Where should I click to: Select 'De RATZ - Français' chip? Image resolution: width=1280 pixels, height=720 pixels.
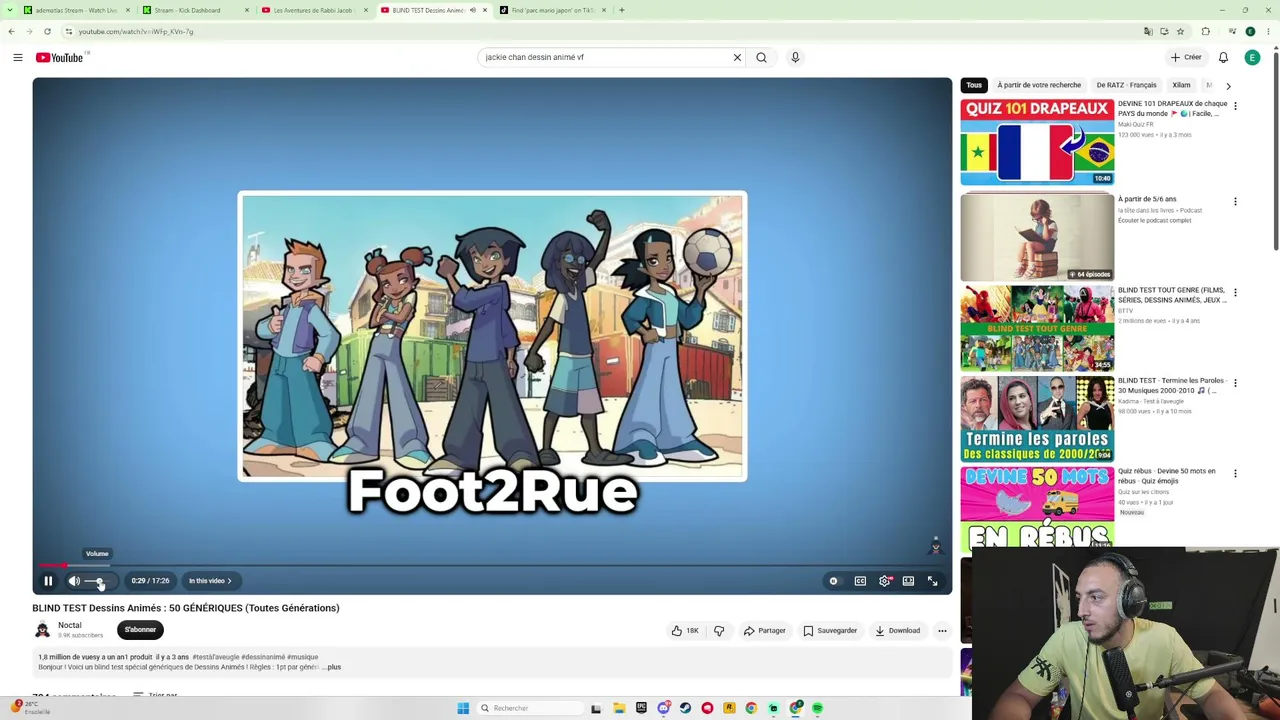tap(1126, 85)
